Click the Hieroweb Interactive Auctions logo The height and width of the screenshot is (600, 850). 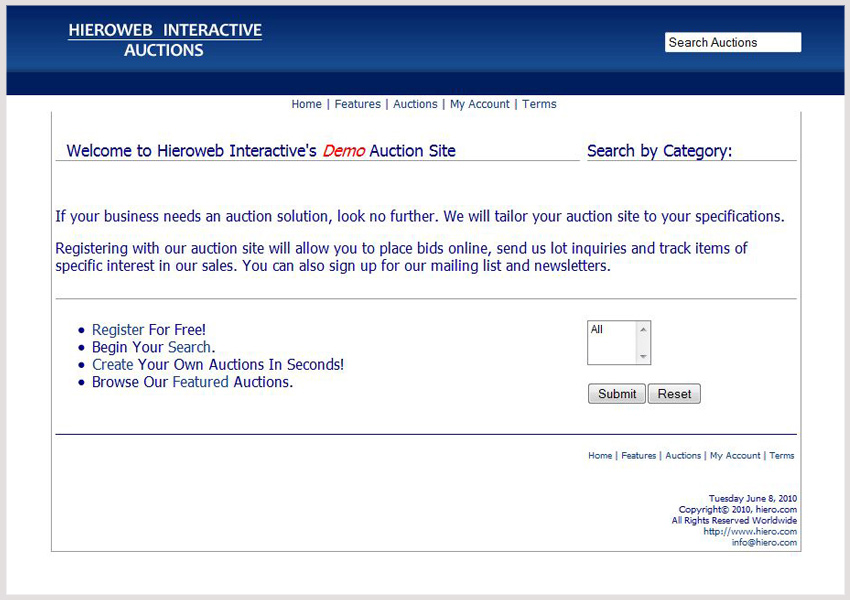(x=165, y=40)
